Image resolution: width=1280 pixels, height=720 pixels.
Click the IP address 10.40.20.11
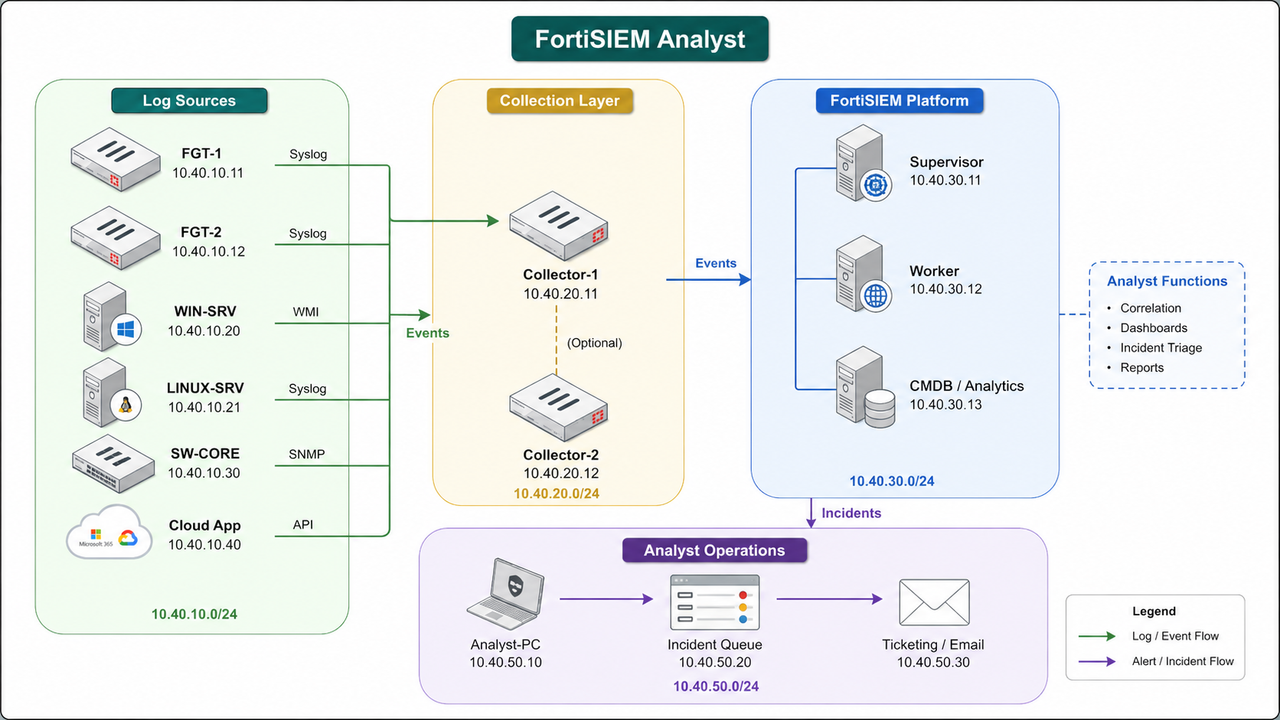click(x=561, y=294)
